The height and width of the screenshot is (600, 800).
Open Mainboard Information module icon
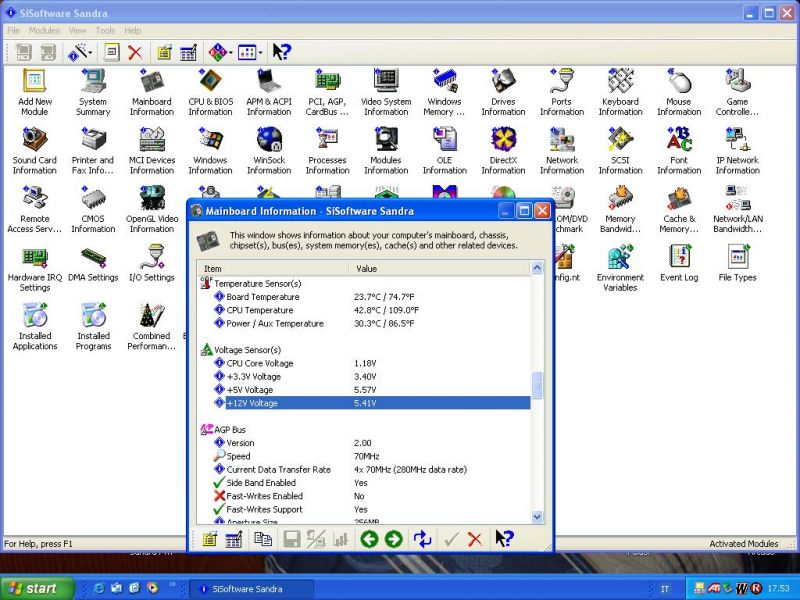pyautogui.click(x=152, y=93)
